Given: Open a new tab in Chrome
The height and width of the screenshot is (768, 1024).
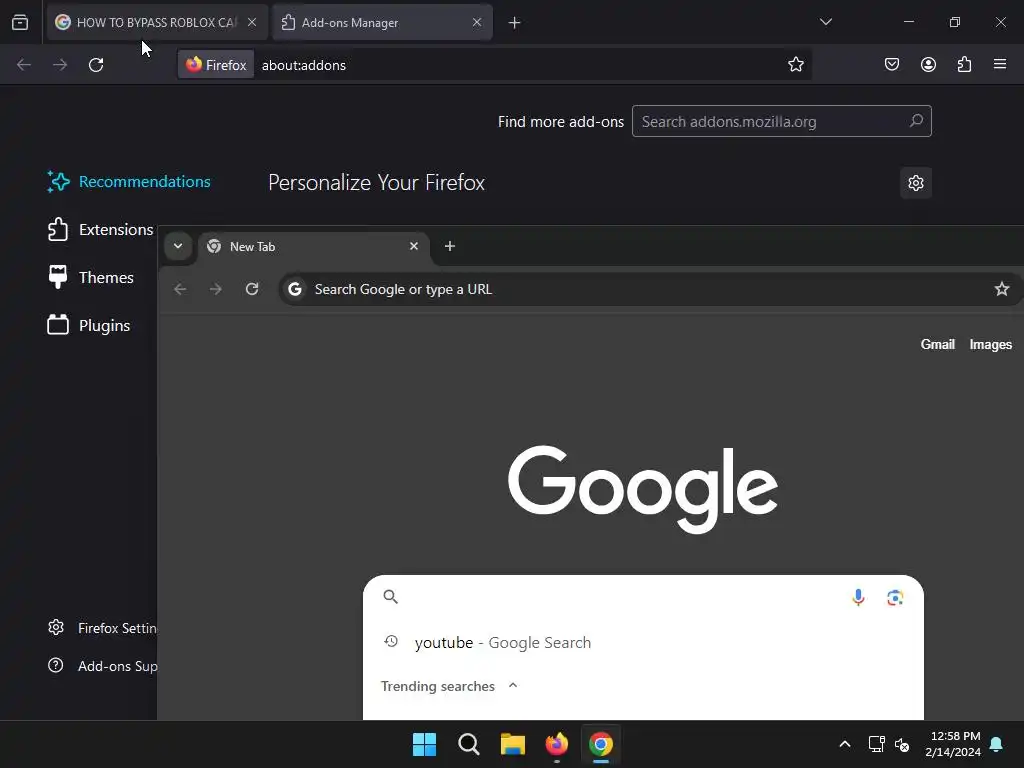Looking at the screenshot, I should [449, 246].
